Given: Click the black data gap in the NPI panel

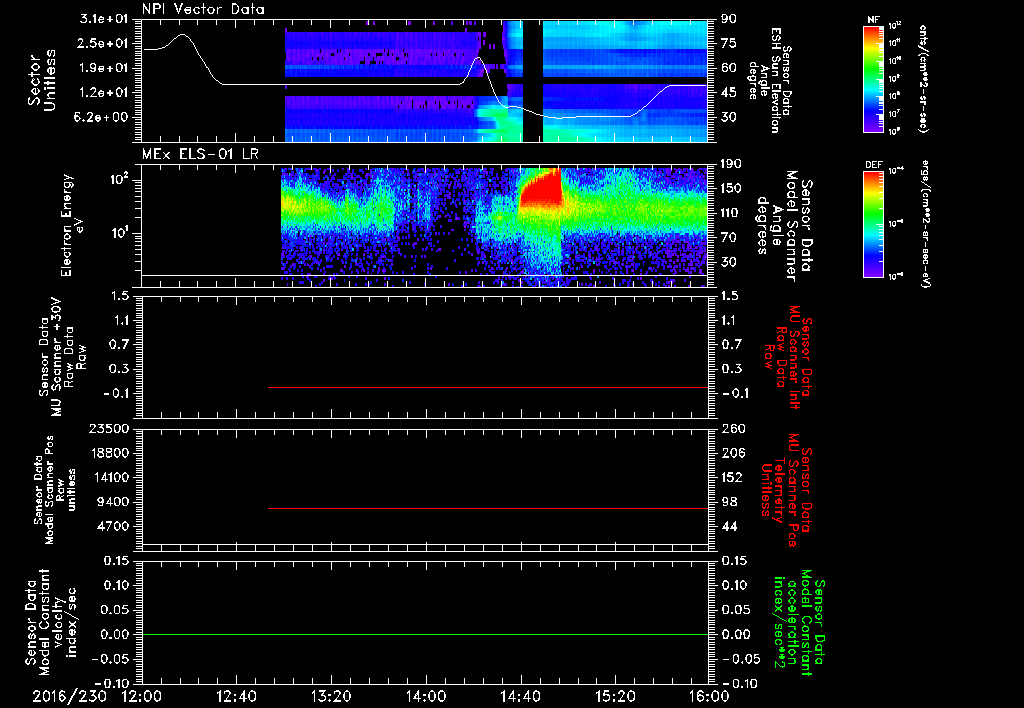Looking at the screenshot, I should pos(533,80).
